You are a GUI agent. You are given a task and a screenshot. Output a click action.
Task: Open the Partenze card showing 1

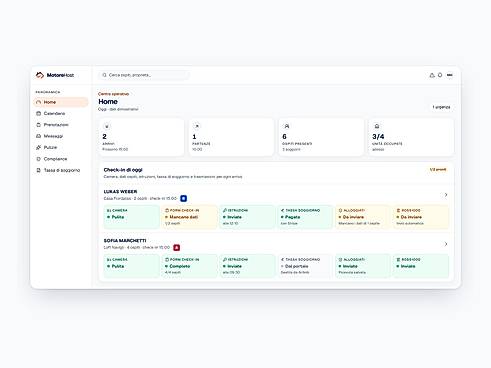pos(231,137)
